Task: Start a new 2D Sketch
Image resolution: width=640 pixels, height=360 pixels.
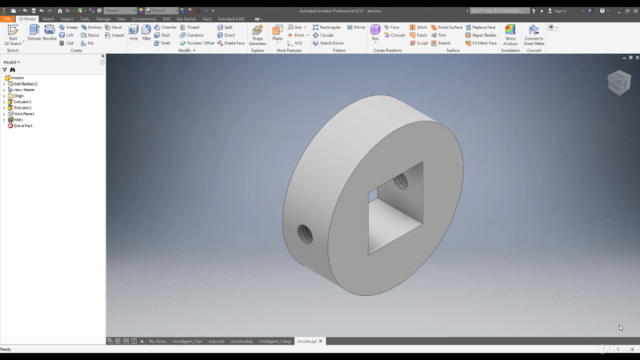Action: tap(13, 35)
